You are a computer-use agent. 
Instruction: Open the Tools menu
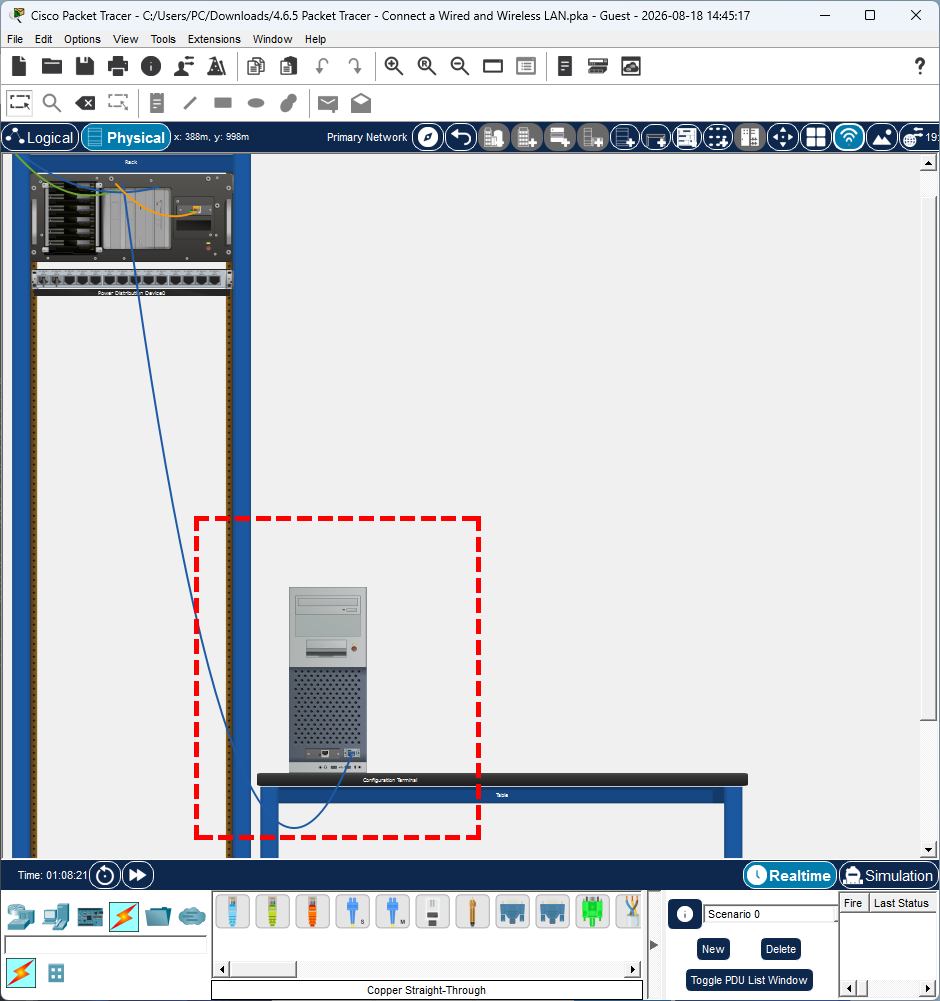[x=163, y=39]
